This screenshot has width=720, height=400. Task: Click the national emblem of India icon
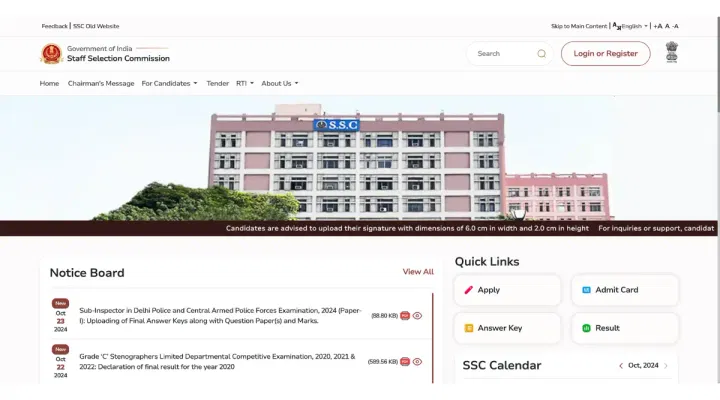[671, 52]
